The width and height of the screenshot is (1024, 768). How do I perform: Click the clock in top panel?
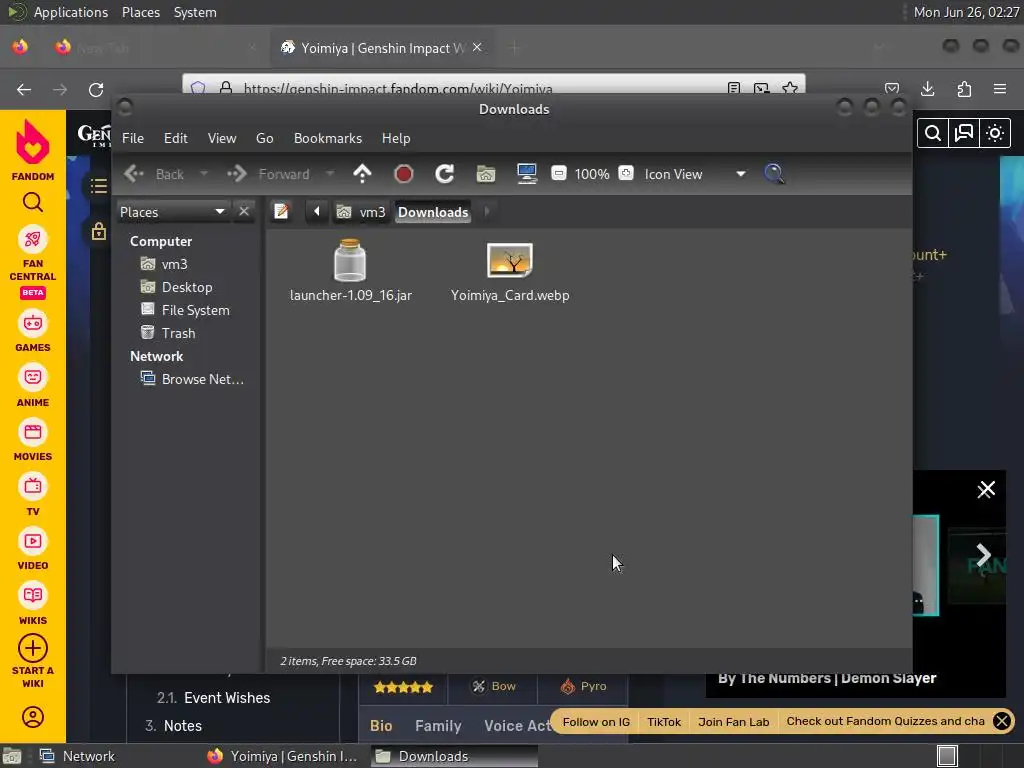[966, 12]
